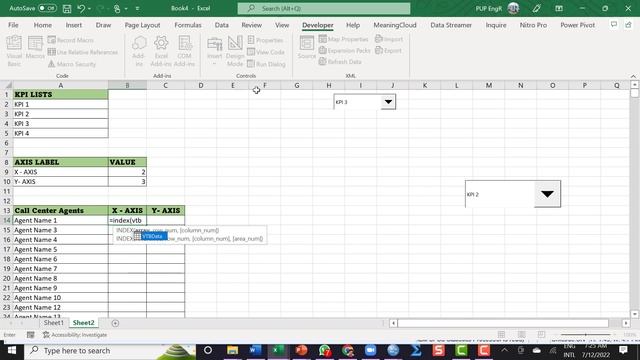Open the File menu
Viewport: 640px width, 360px height.
tap(13, 25)
